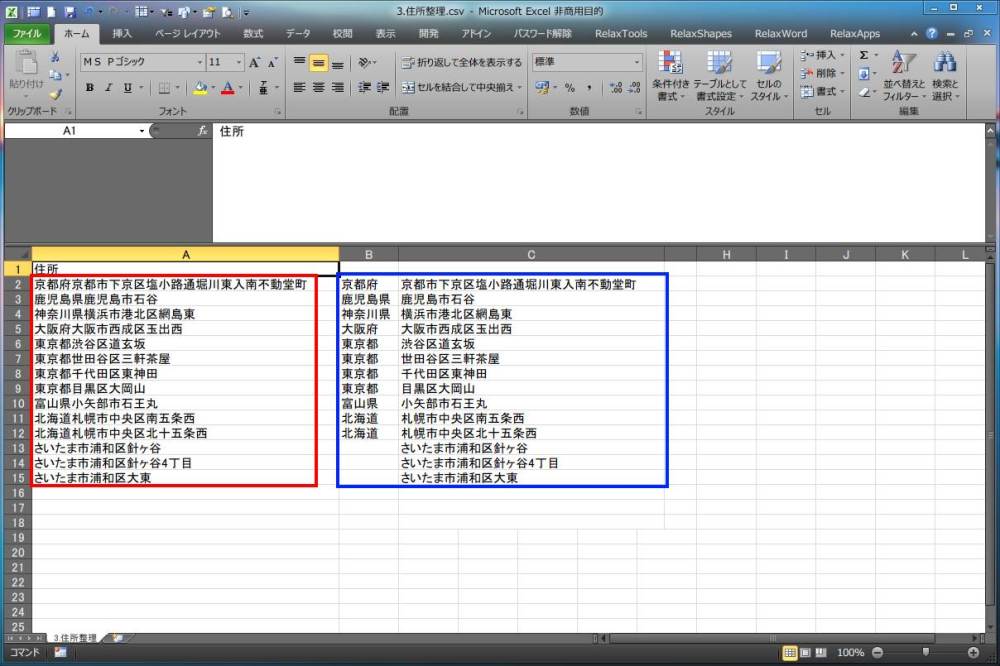Screen dimensions: 1000x666
Task: Click the insert function fx icon
Action: point(202,131)
